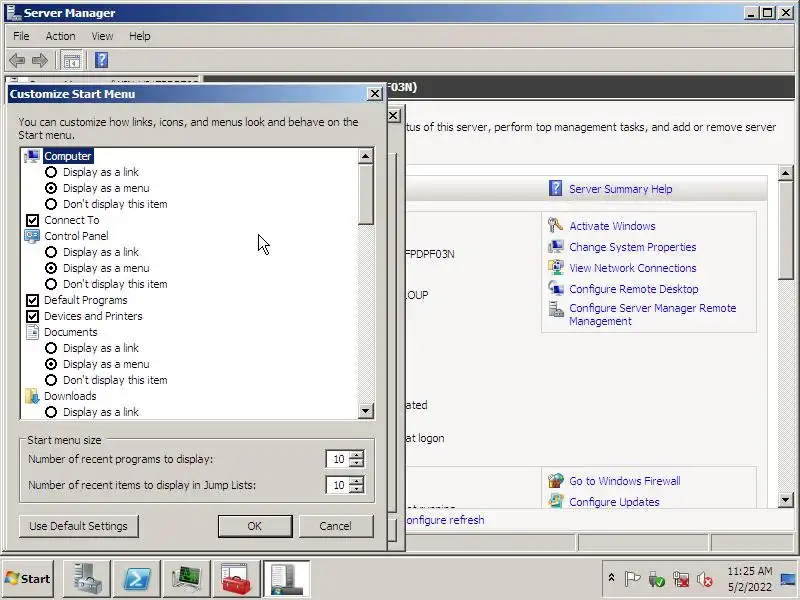
Task: Click Server Manager pane scroll up arrow
Action: (786, 173)
